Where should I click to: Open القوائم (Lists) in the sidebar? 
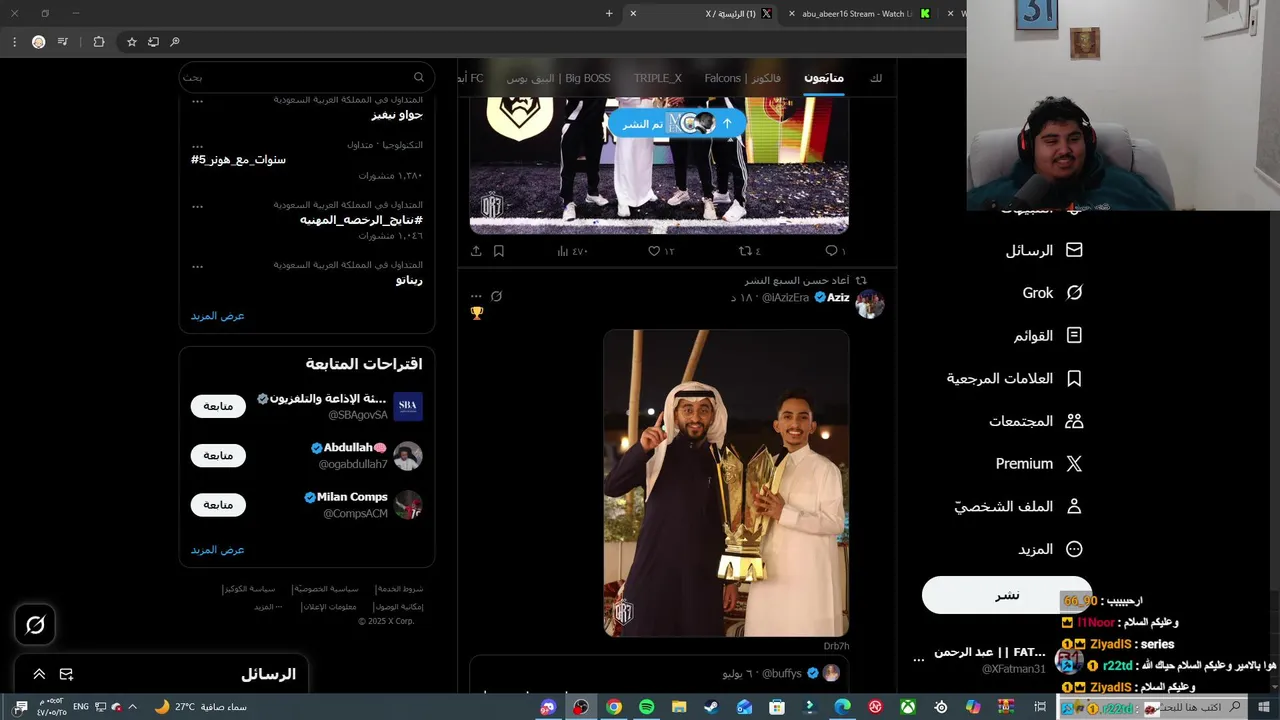[x=1048, y=336]
